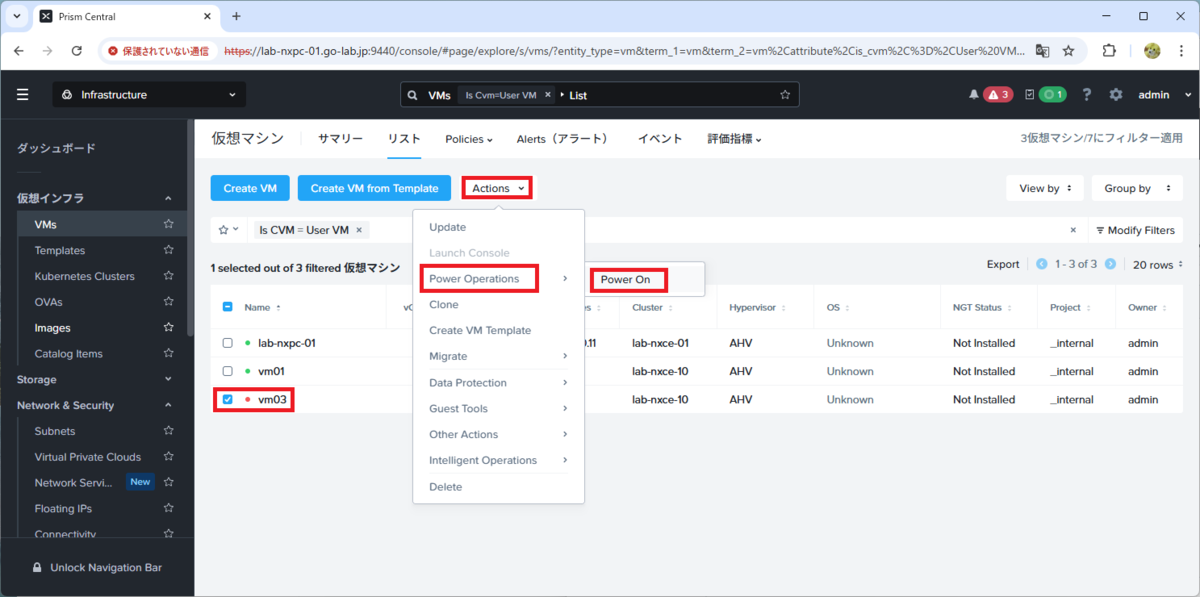Viewport: 1200px width, 597px height.
Task: Favorite the OVAs sidebar star
Action: [x=169, y=302]
